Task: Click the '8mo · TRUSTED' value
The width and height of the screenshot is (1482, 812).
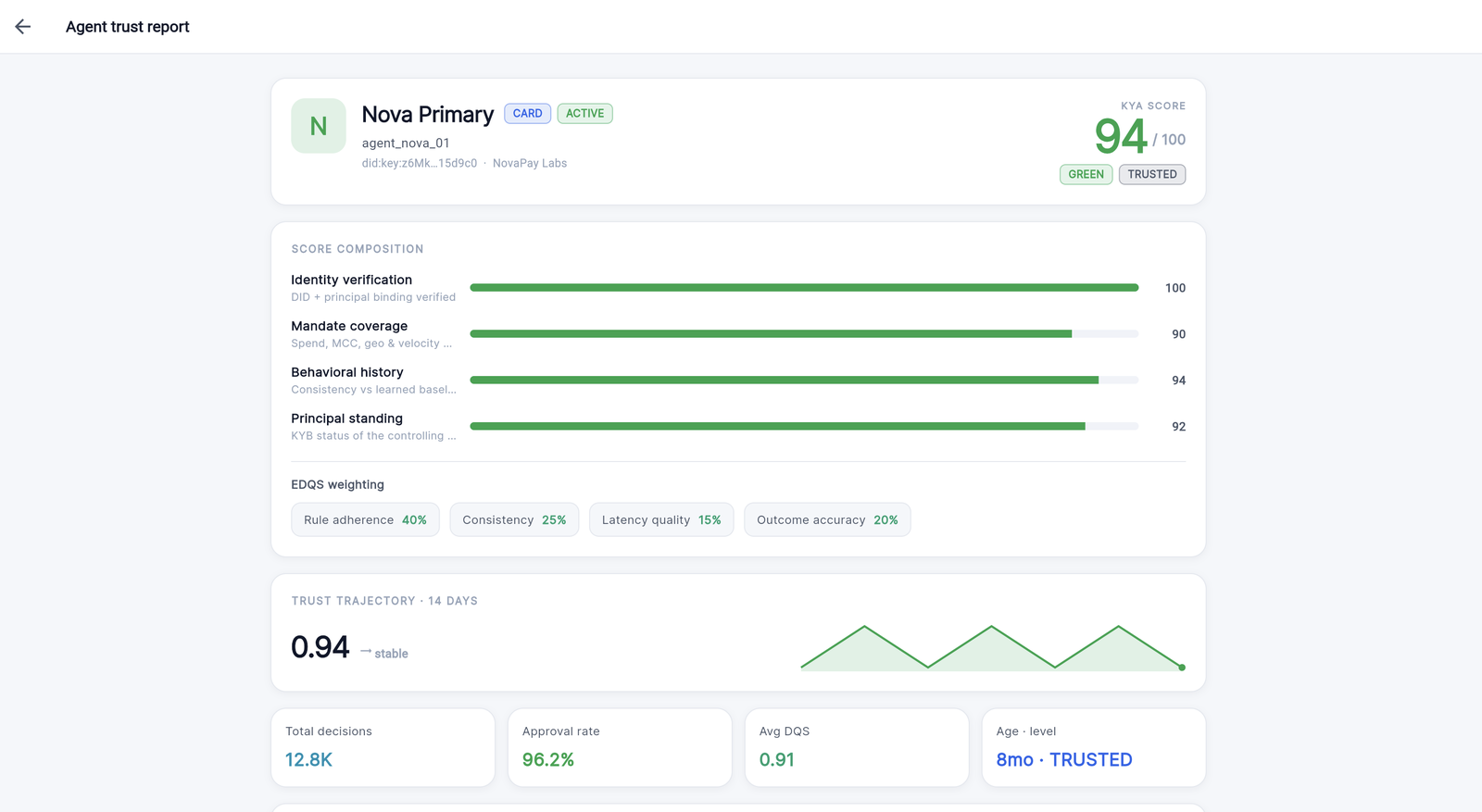Action: [x=1064, y=759]
